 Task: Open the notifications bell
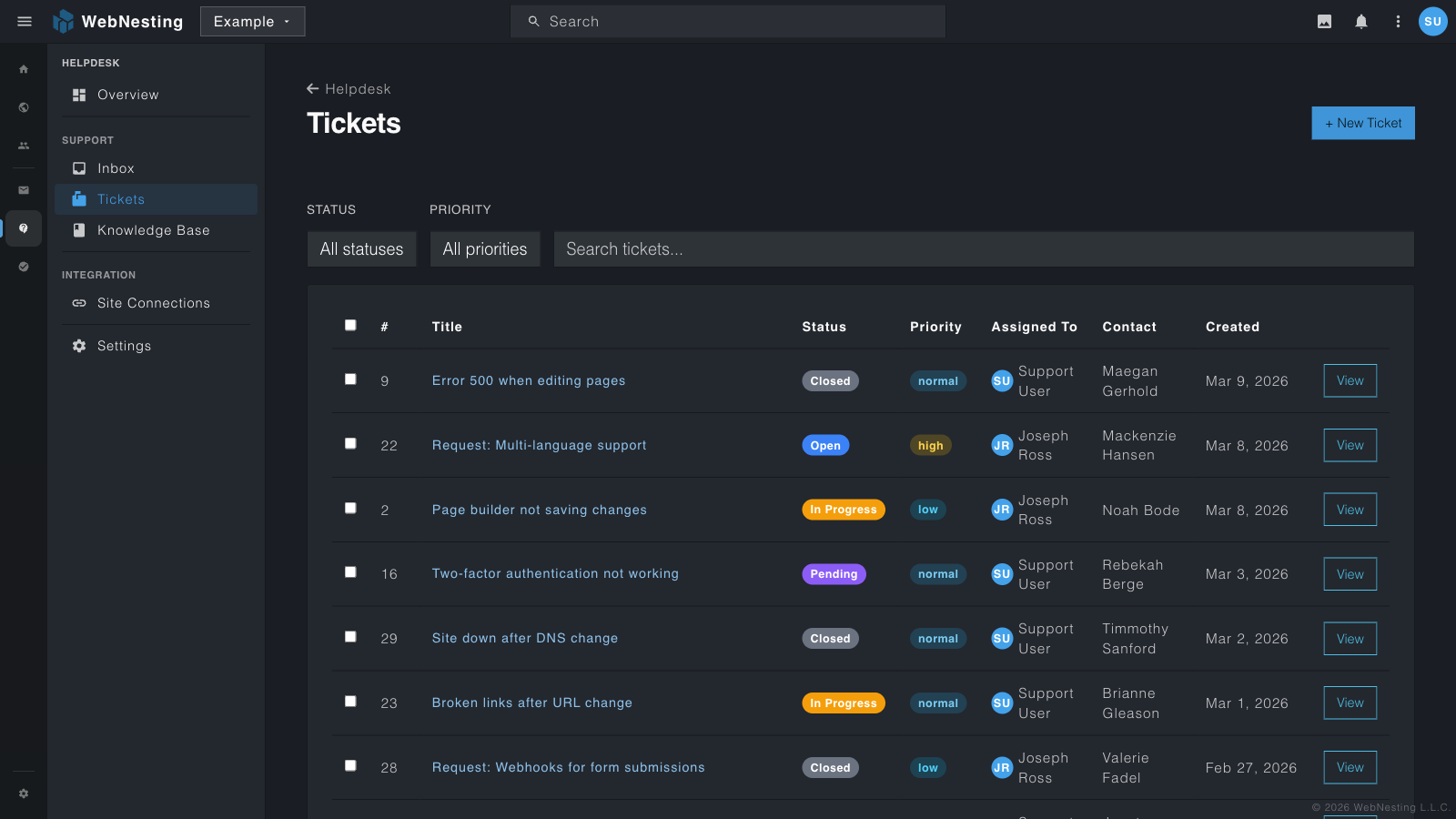tap(1362, 21)
